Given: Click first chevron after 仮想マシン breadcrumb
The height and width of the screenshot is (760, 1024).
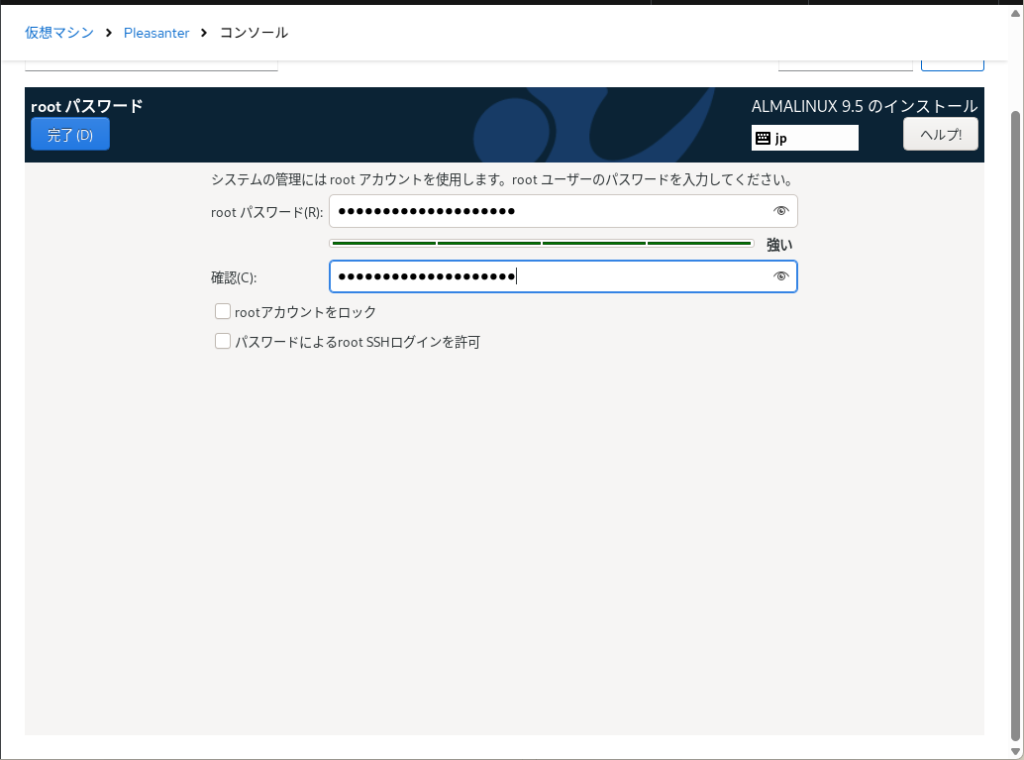Looking at the screenshot, I should tap(108, 33).
